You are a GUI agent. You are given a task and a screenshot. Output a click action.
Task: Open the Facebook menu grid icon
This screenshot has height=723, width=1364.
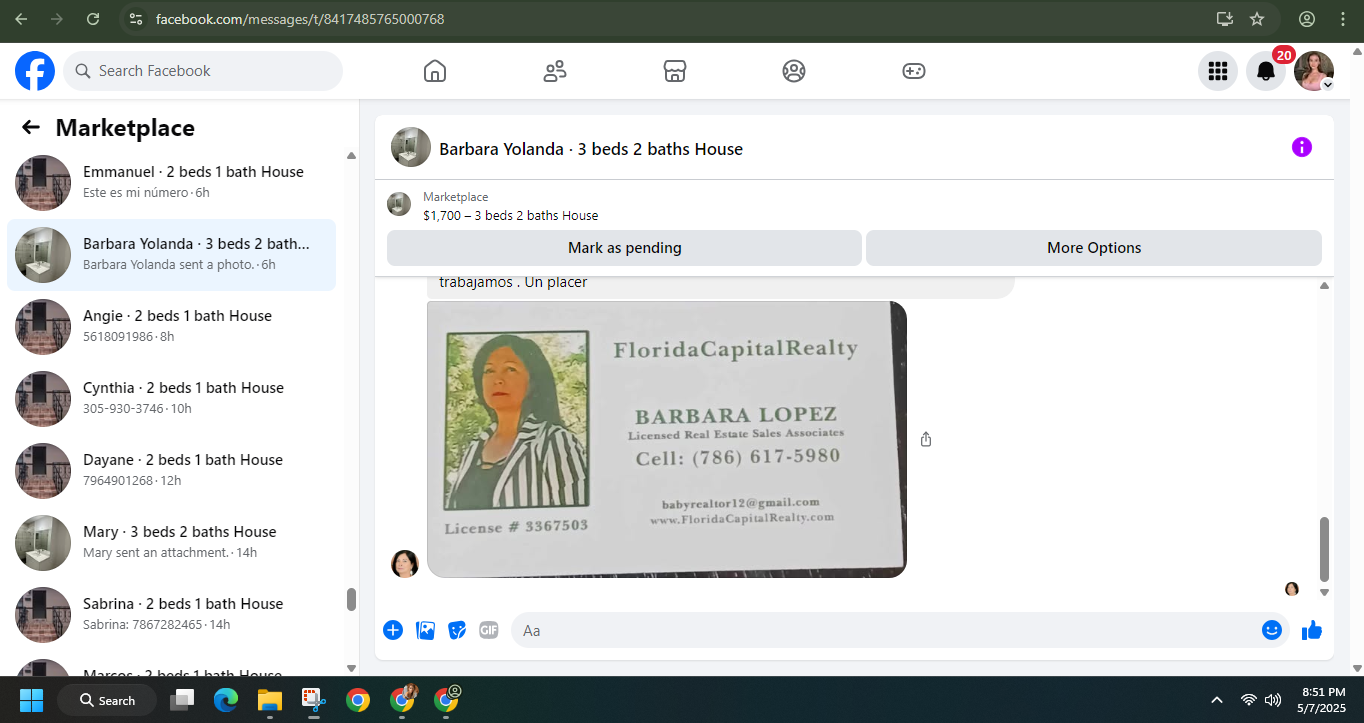pos(1218,71)
